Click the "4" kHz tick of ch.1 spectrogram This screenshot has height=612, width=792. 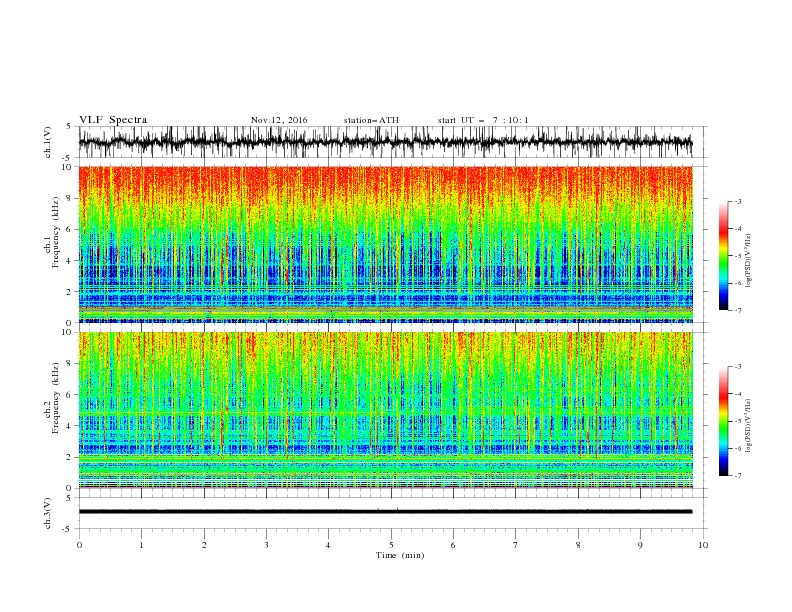pos(70,261)
